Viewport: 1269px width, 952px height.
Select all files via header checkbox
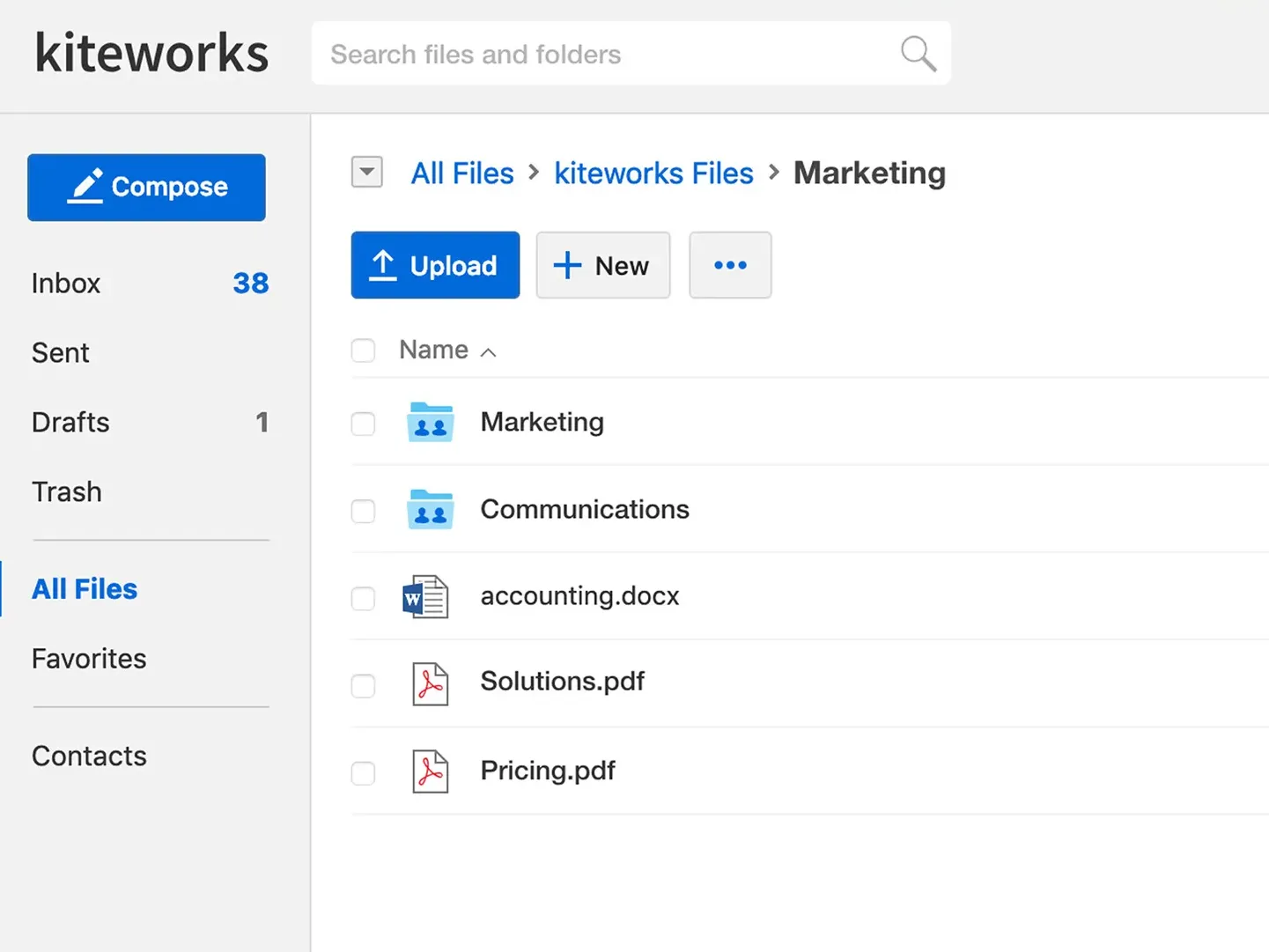[x=363, y=350]
